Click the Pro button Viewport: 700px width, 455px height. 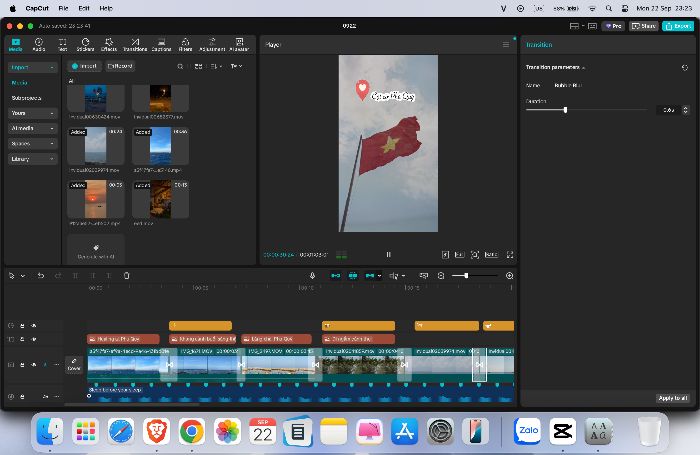pyautogui.click(x=613, y=26)
